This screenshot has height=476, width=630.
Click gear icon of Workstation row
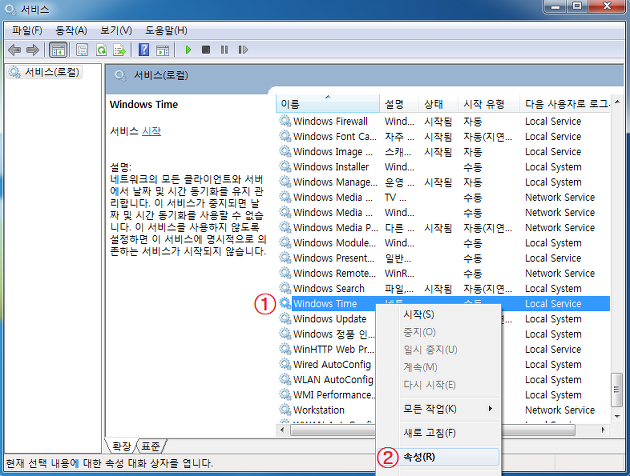[285, 410]
